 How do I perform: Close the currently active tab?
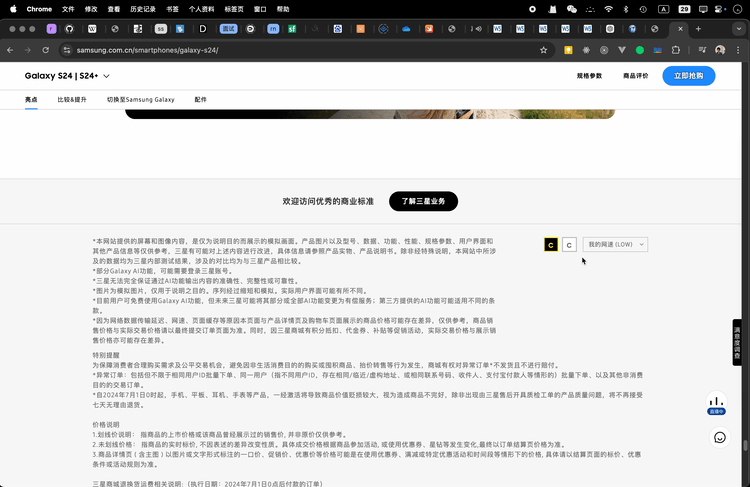coord(680,29)
